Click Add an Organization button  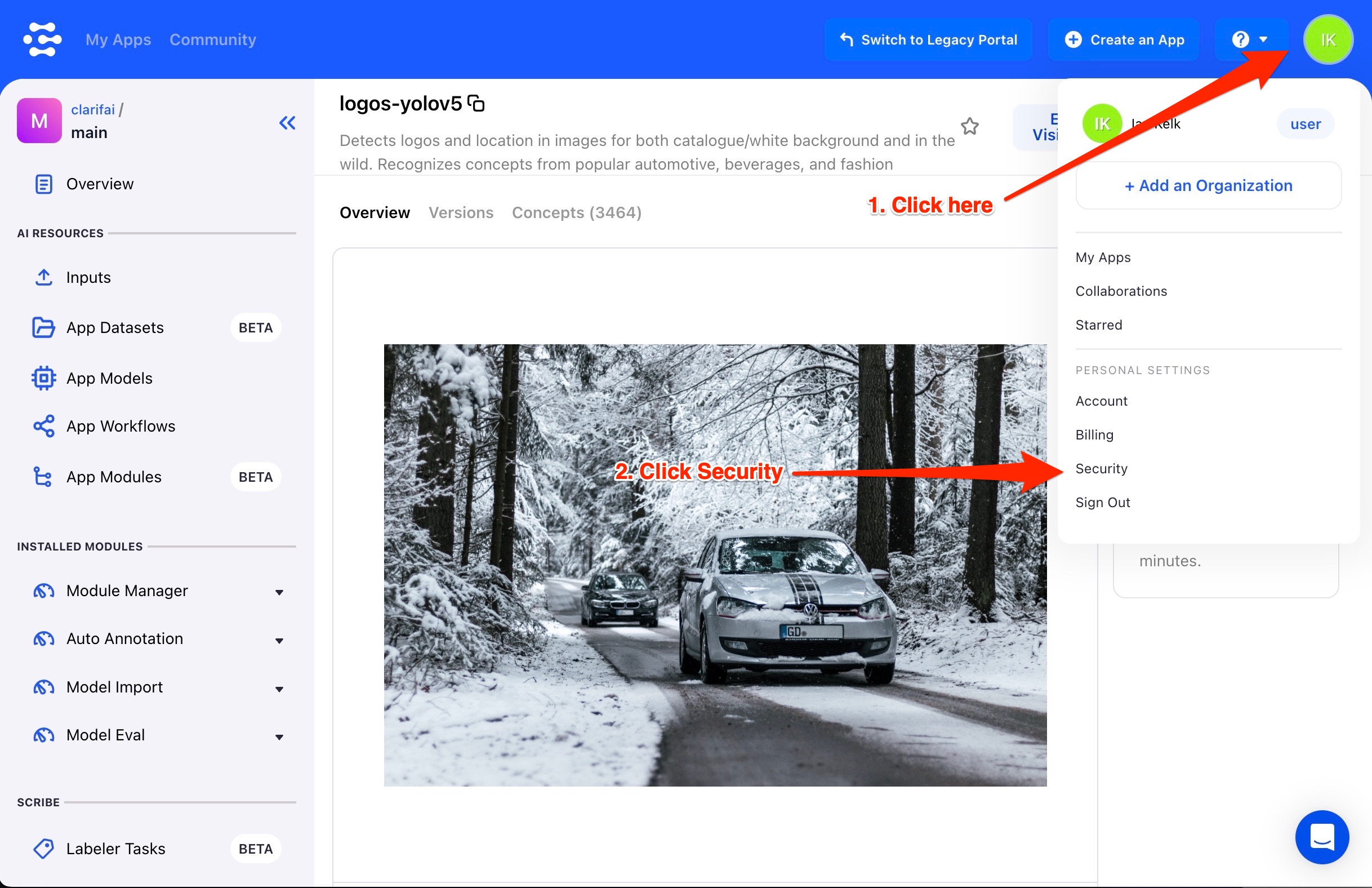click(x=1208, y=186)
